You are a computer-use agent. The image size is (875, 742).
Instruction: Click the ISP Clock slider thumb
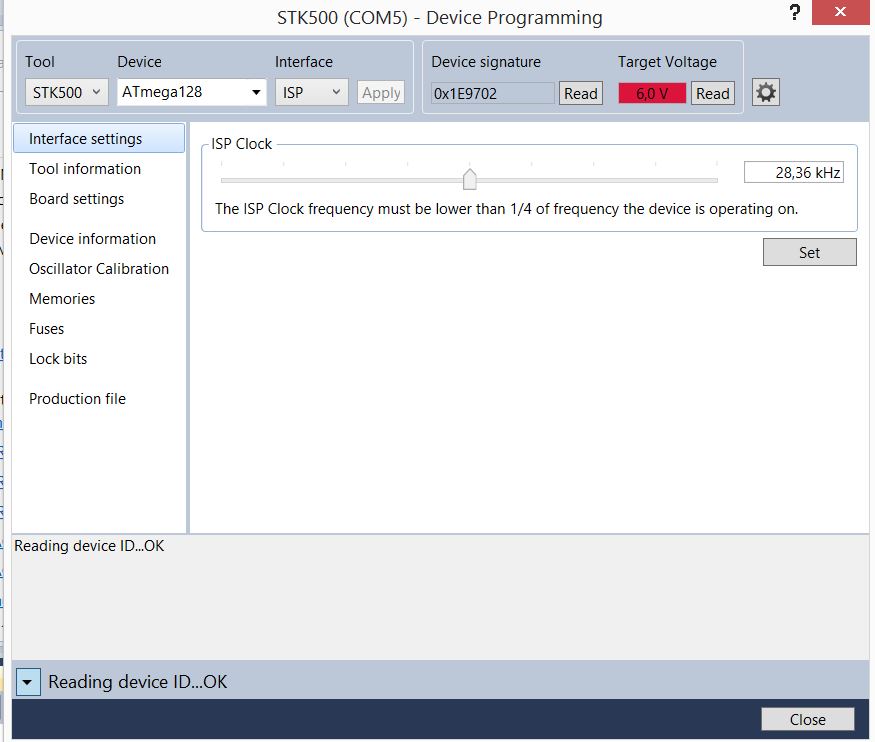(469, 179)
